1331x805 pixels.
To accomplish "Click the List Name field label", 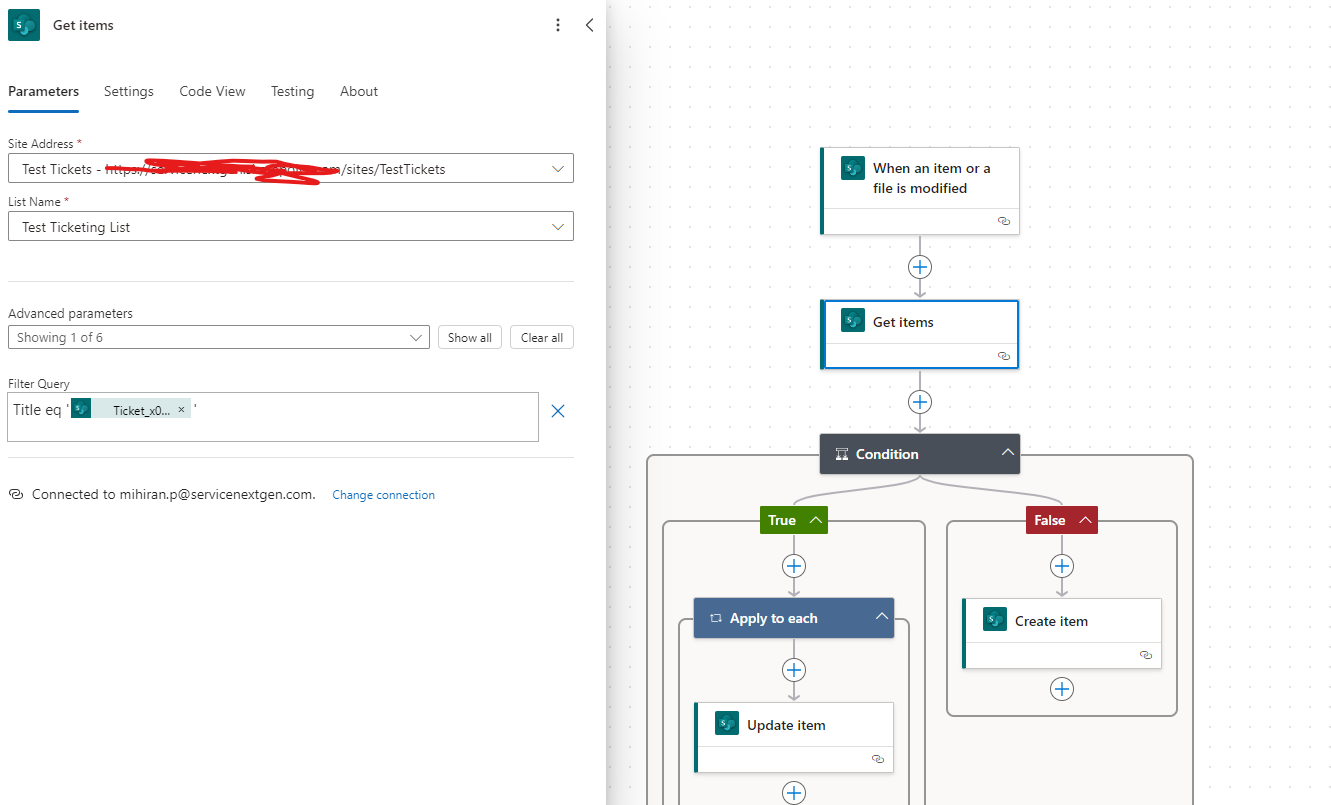I will [39, 202].
